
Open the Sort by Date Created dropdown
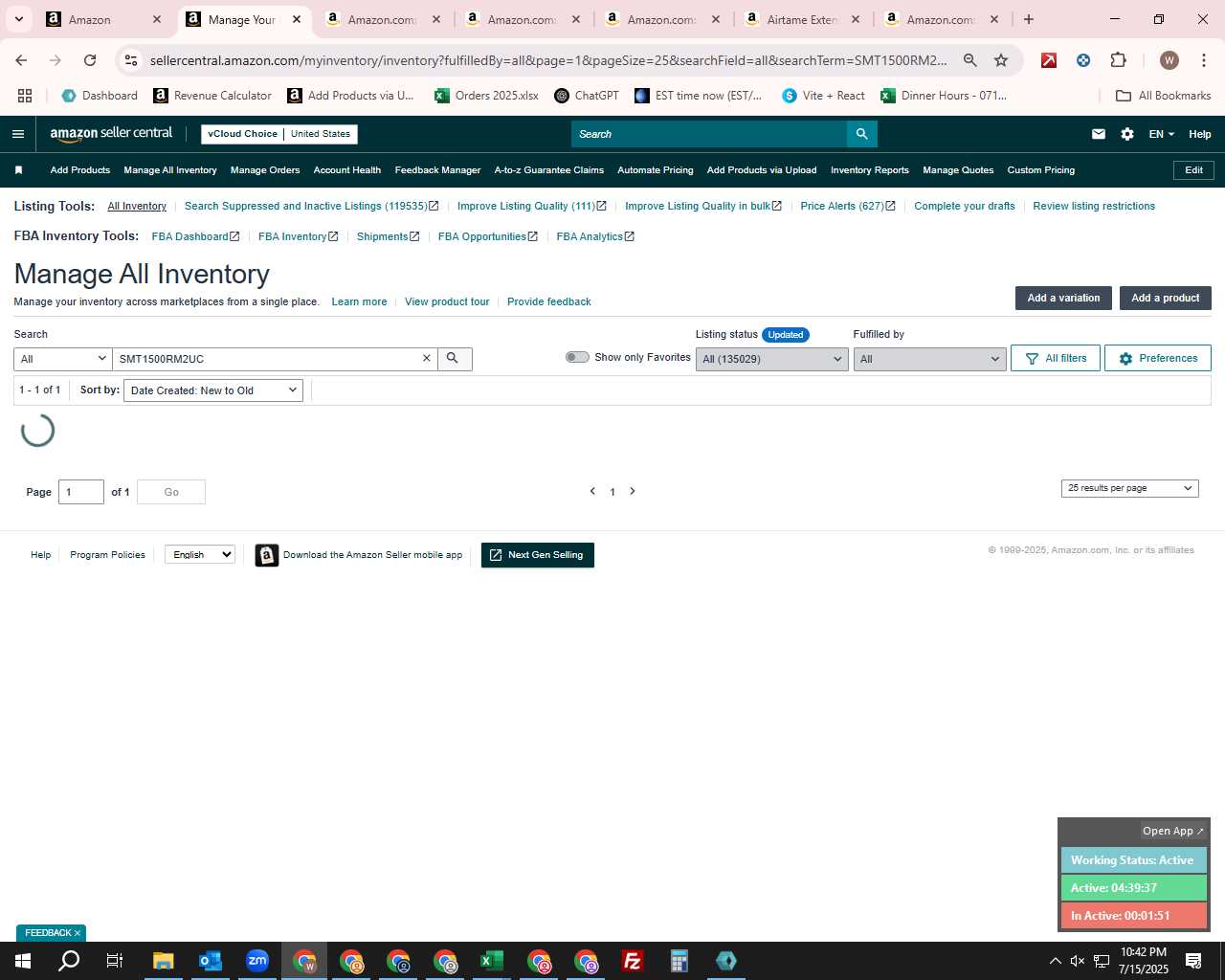click(x=213, y=390)
